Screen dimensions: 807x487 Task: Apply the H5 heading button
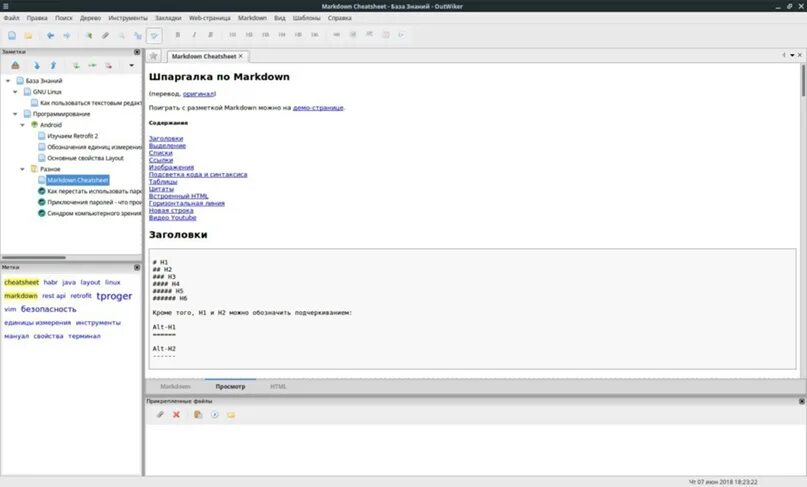pos(299,35)
